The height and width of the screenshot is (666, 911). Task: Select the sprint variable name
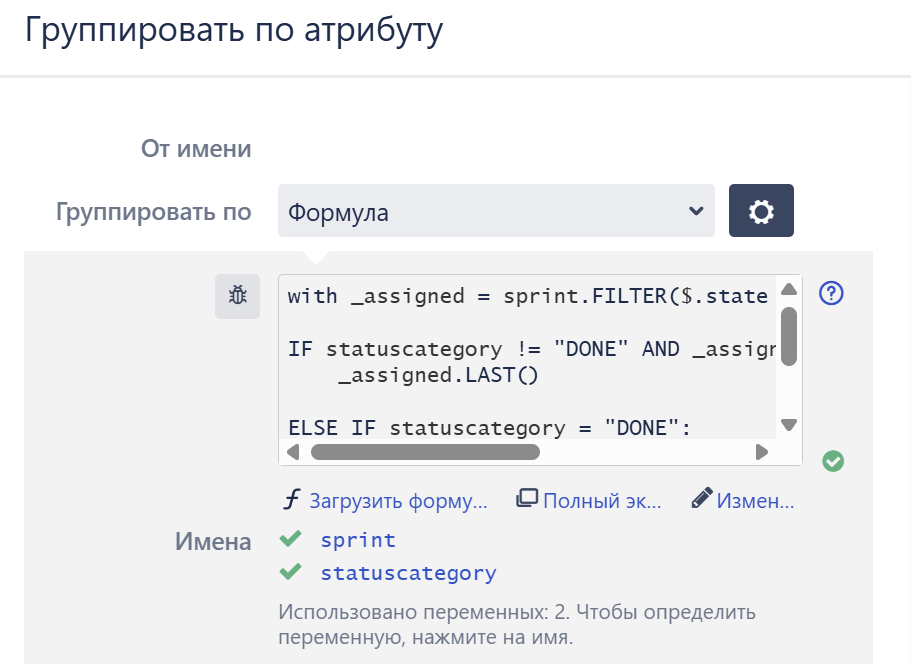[357, 539]
